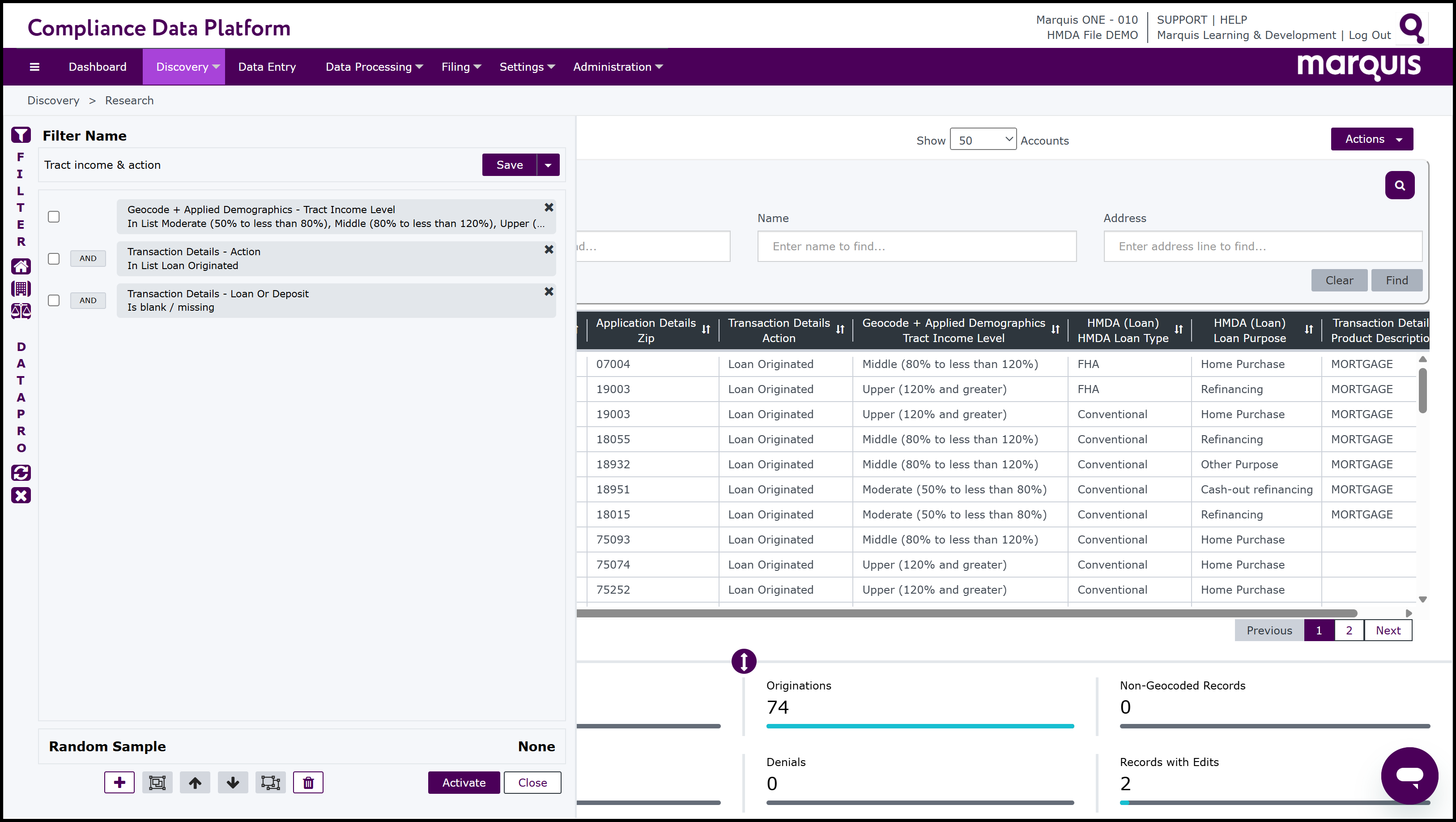Open the Data Processing menu
Image resolution: width=1456 pixels, height=822 pixels.
coord(374,67)
